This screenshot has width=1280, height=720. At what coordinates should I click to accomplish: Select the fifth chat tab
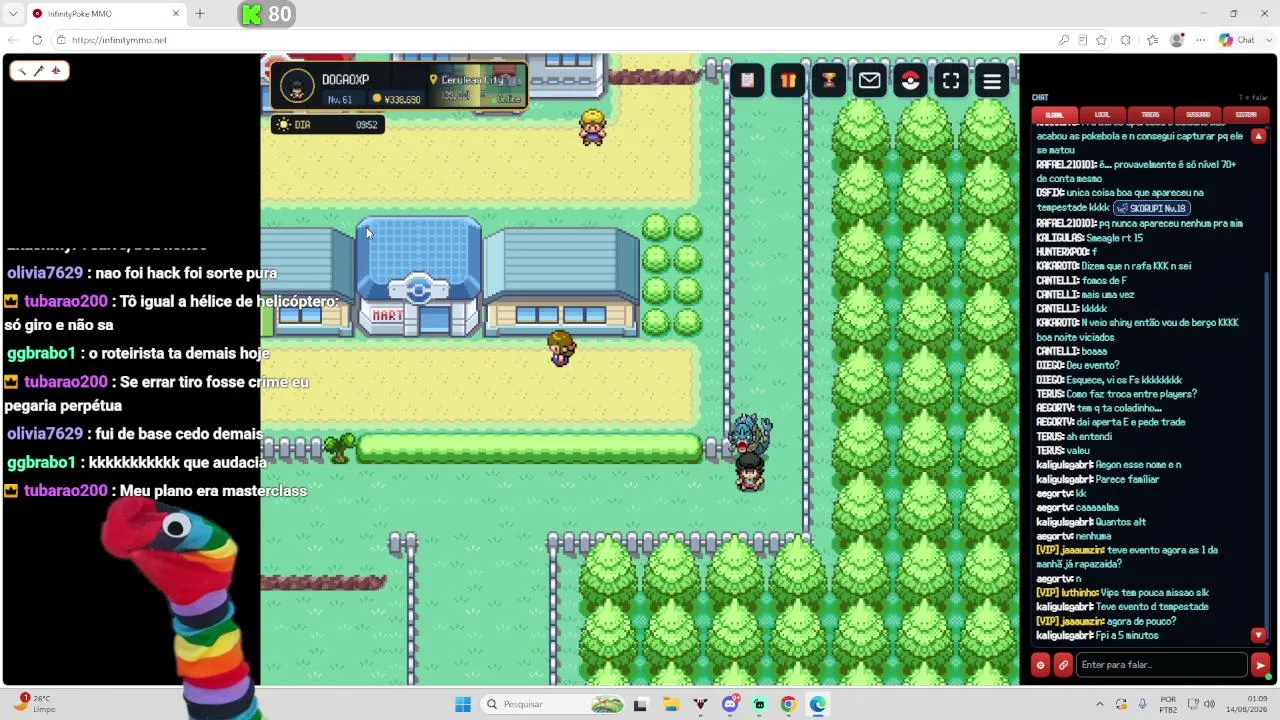click(1246, 115)
